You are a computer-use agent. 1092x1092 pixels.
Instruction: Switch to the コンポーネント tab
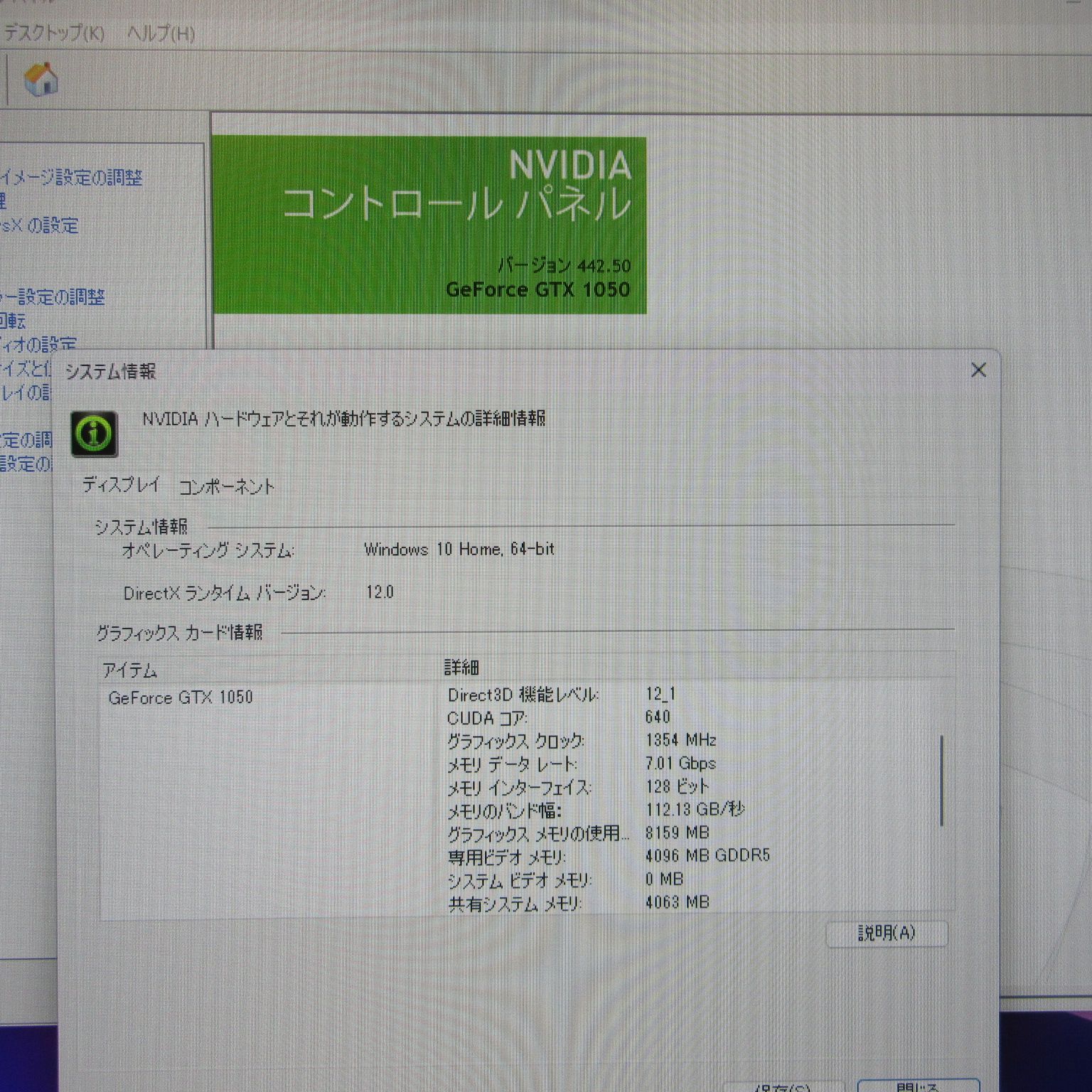tap(227, 486)
